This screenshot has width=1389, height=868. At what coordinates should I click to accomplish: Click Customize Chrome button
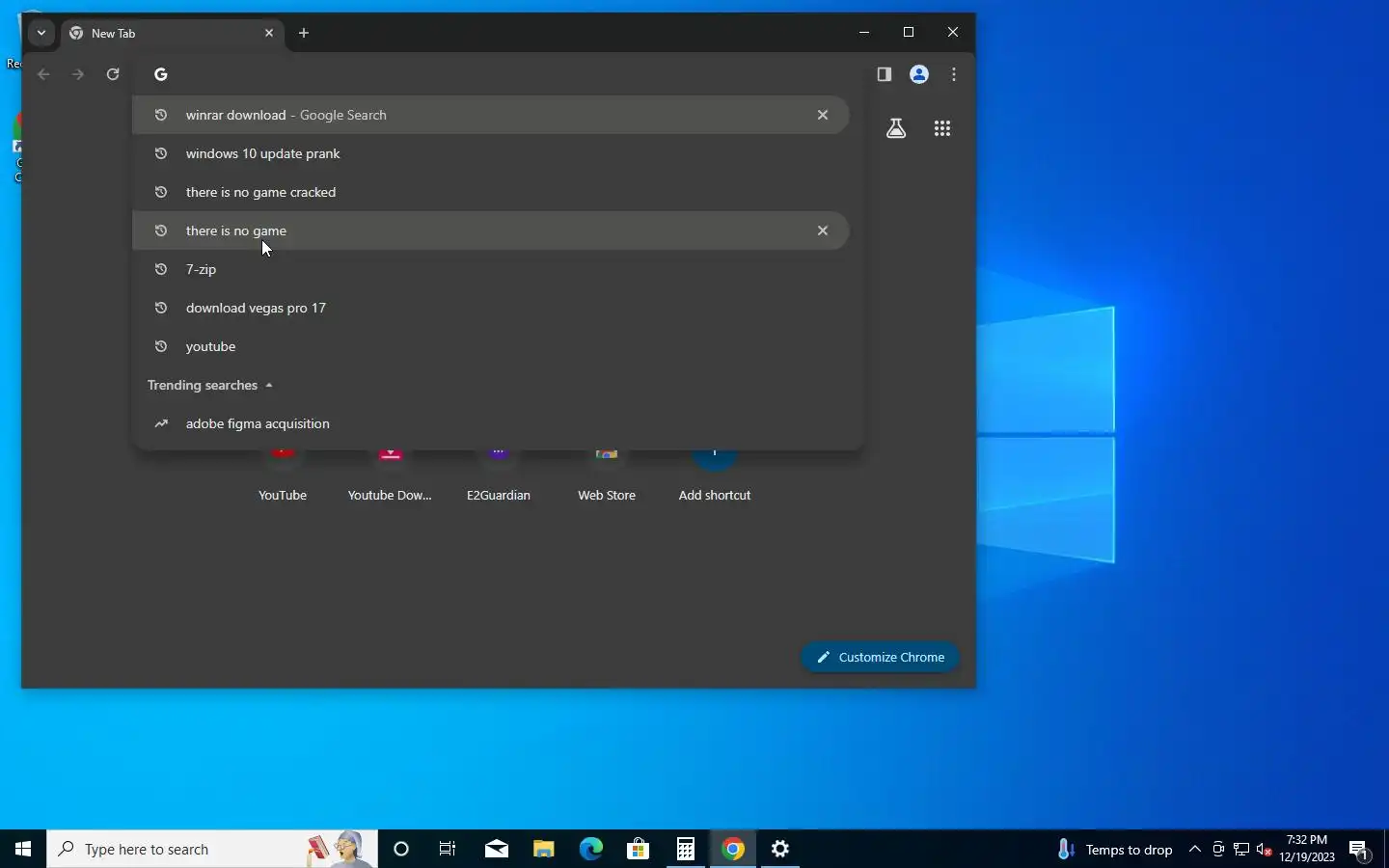pyautogui.click(x=881, y=657)
